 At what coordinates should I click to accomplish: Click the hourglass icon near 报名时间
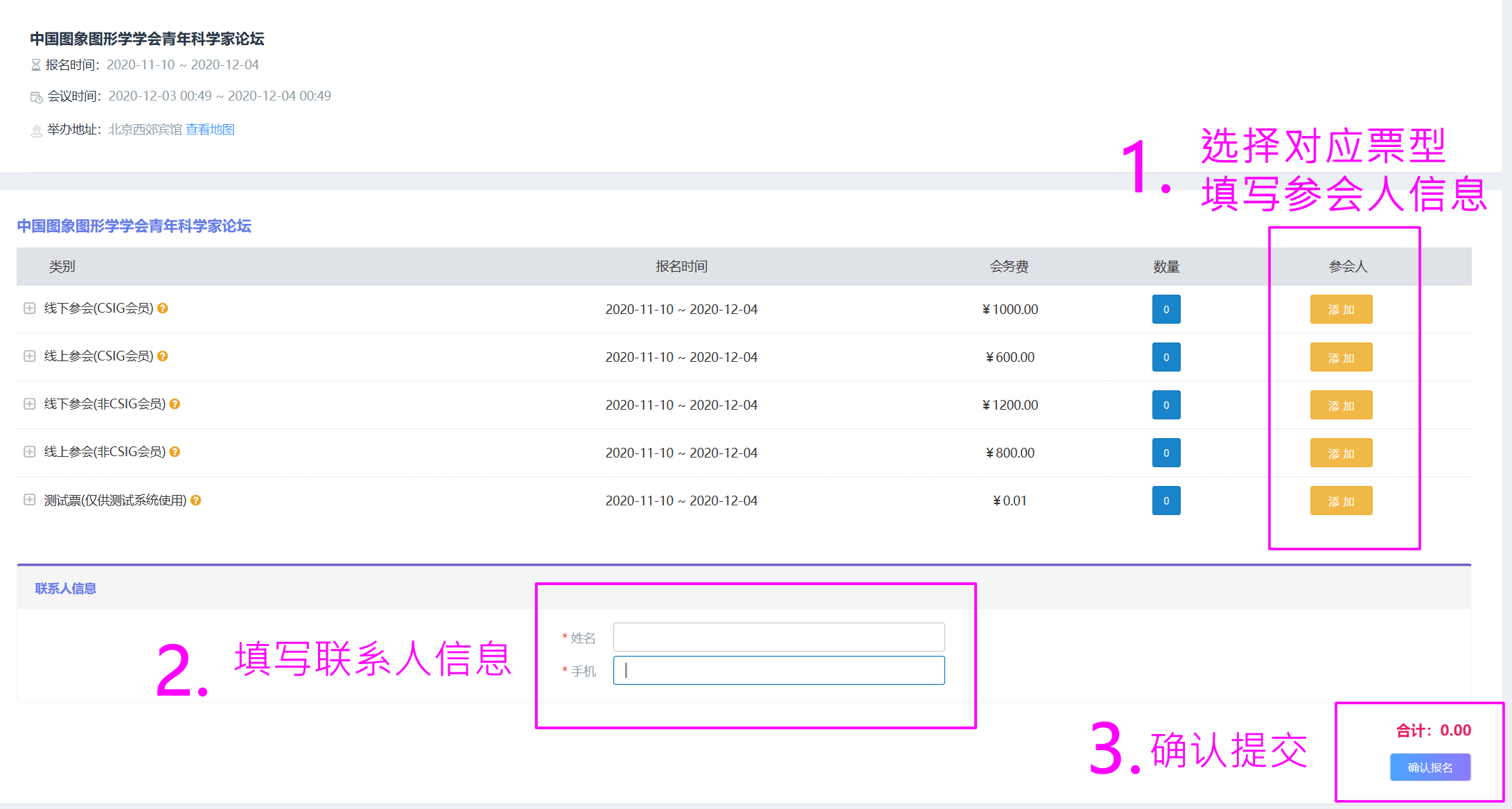[x=36, y=65]
